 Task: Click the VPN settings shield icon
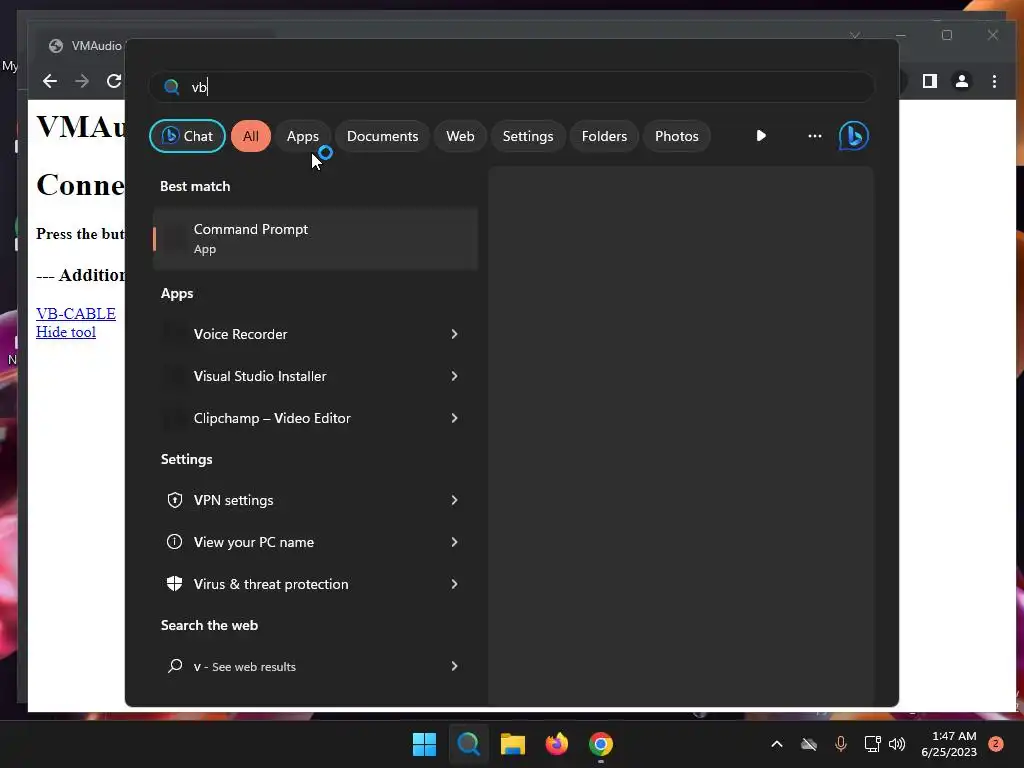(174, 500)
